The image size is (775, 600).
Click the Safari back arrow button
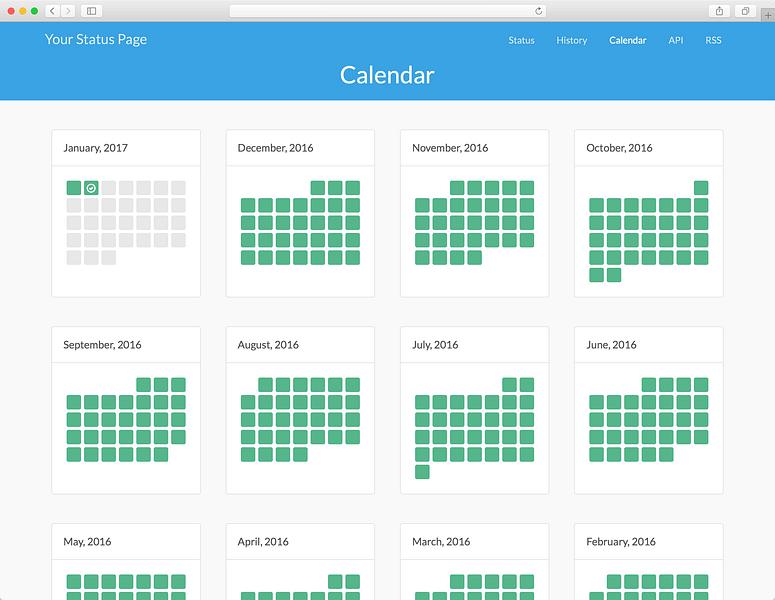coord(52,11)
